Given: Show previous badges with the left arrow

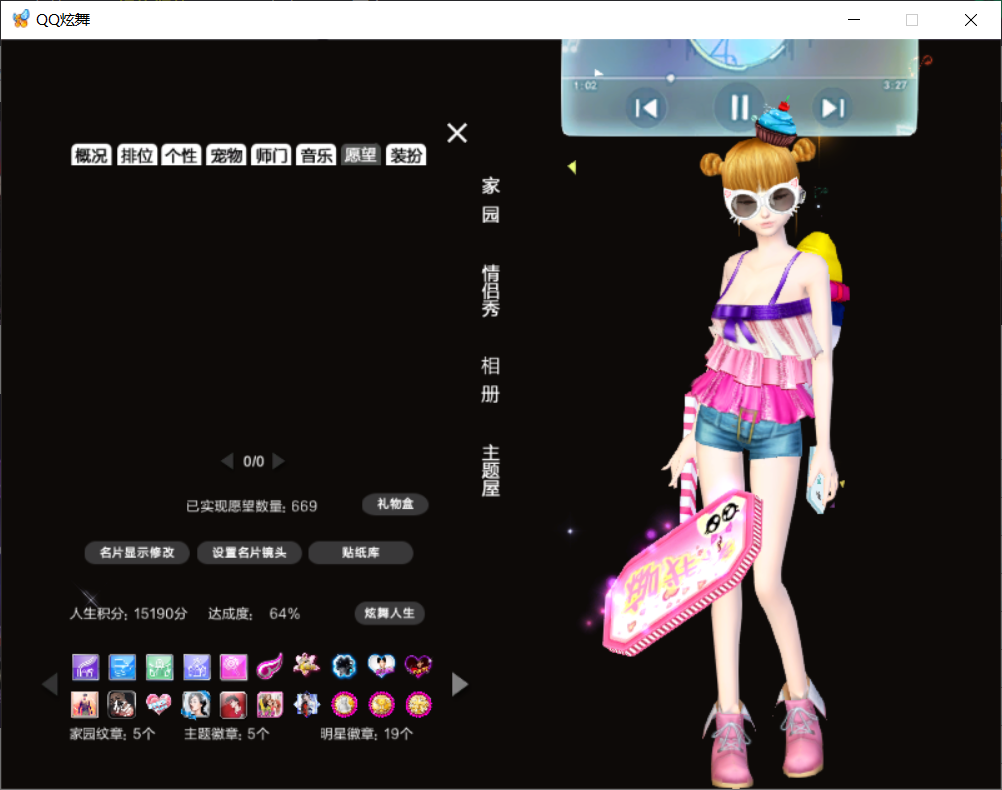Looking at the screenshot, I should click(50, 685).
